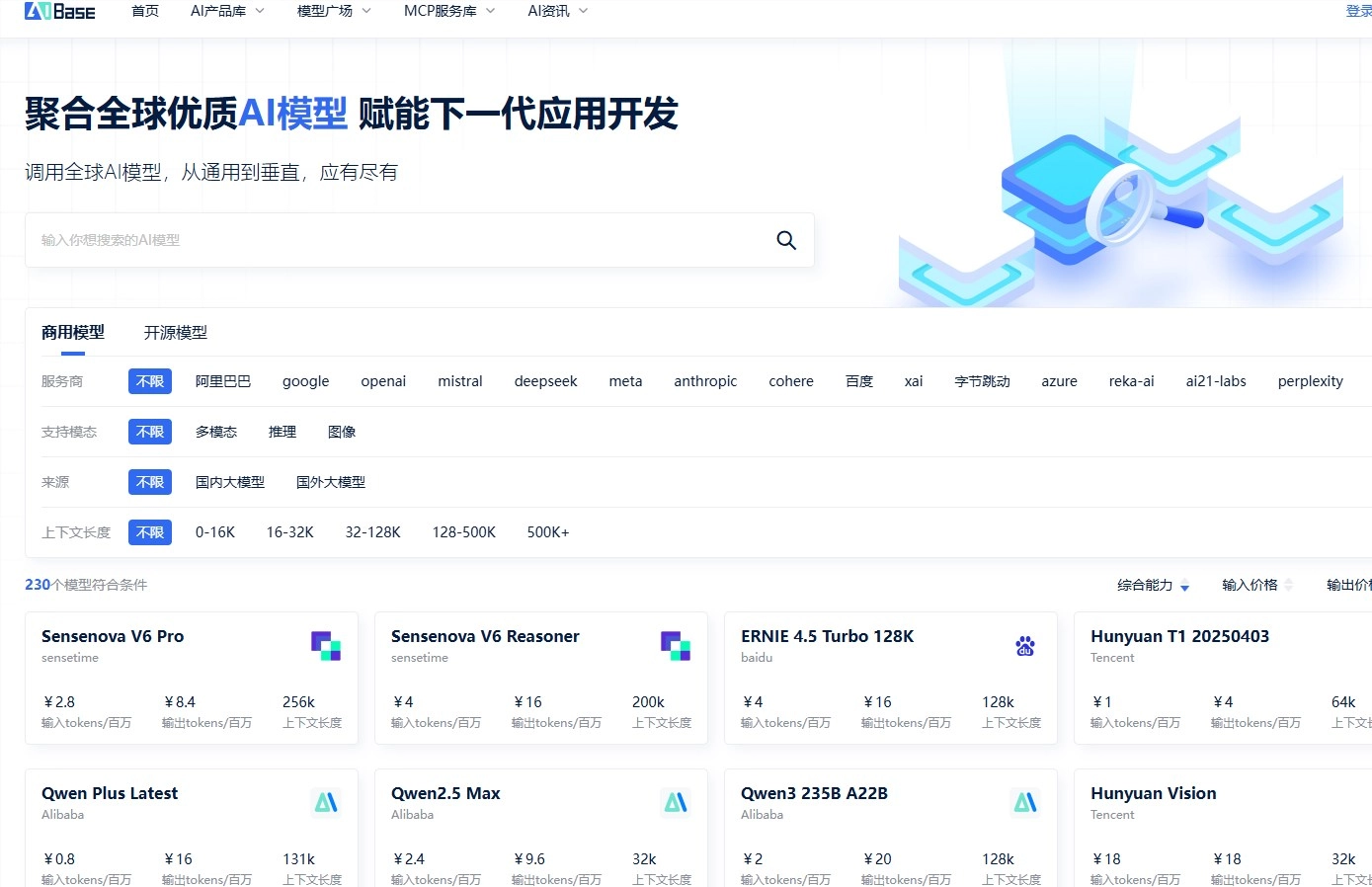Filter provider by ai21-labs
The height and width of the screenshot is (887, 1372).
(1216, 381)
